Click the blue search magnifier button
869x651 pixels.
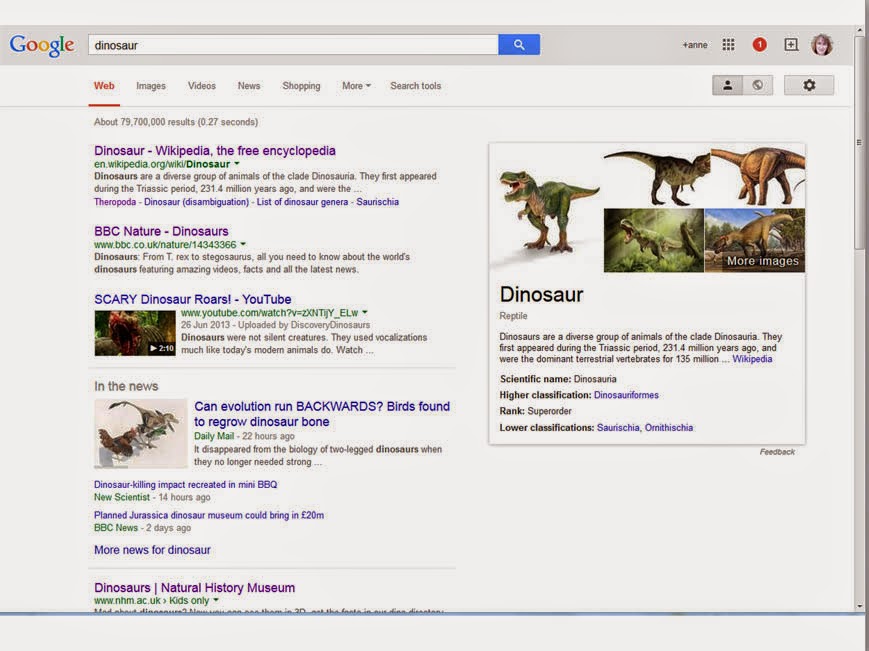[x=519, y=45]
